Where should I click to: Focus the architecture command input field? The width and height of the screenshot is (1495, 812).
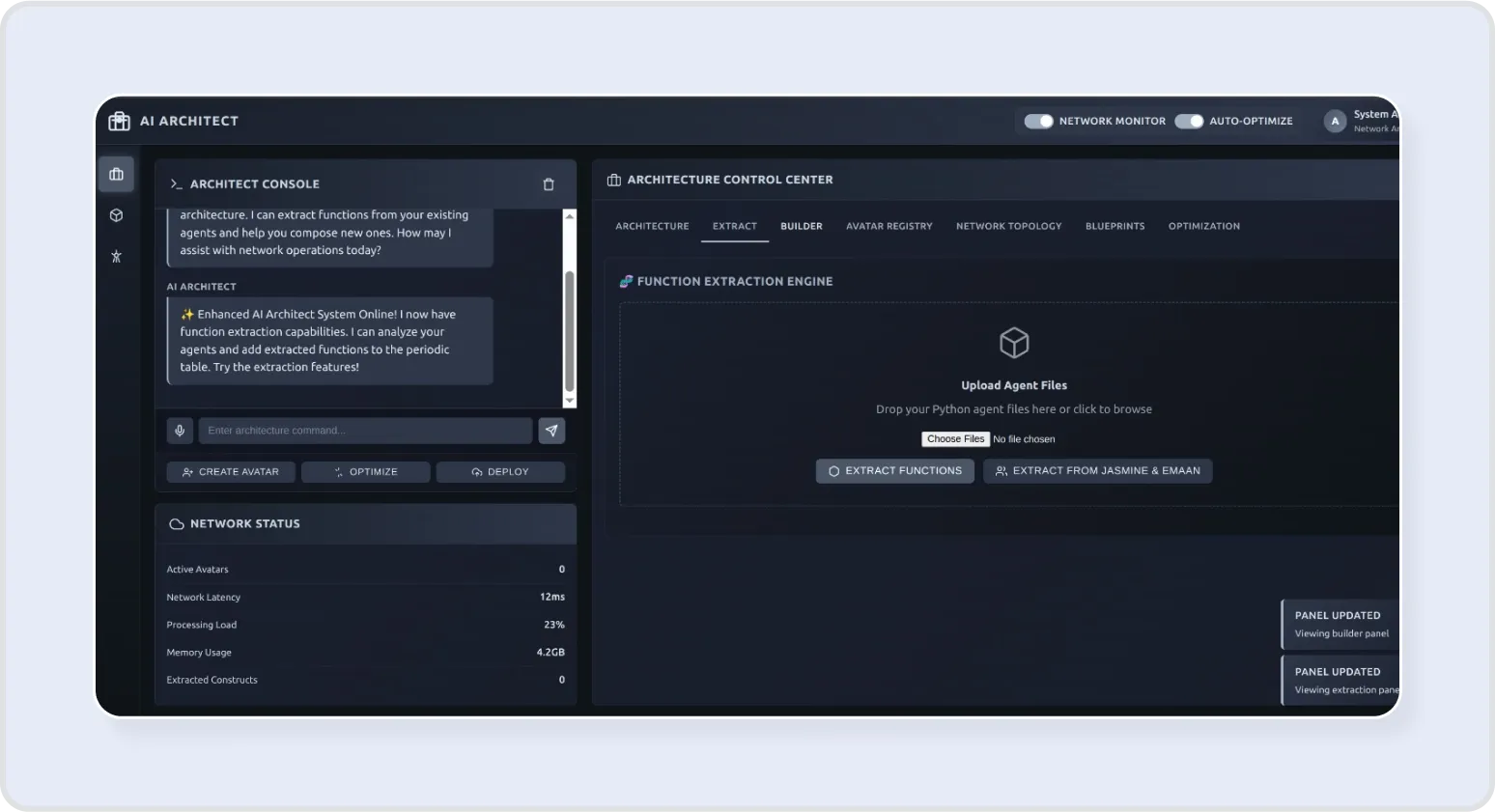[x=365, y=431]
